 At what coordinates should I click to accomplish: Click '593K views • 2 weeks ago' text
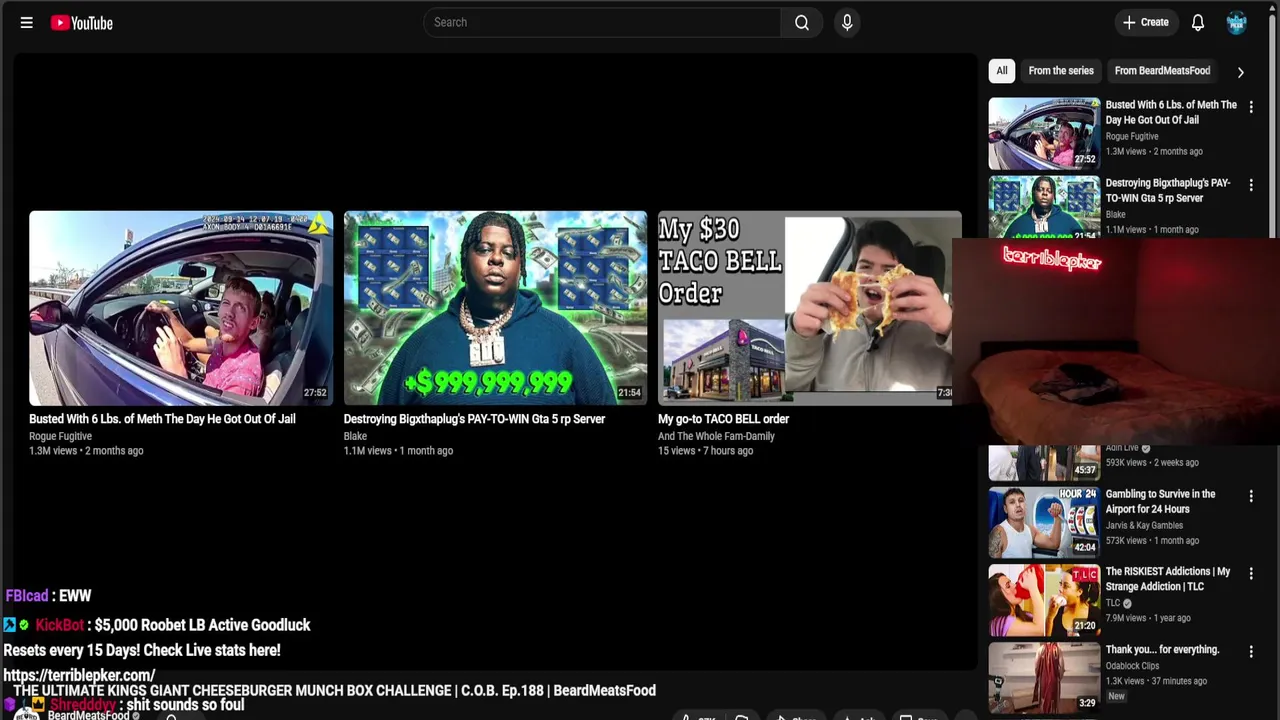coord(1152,463)
